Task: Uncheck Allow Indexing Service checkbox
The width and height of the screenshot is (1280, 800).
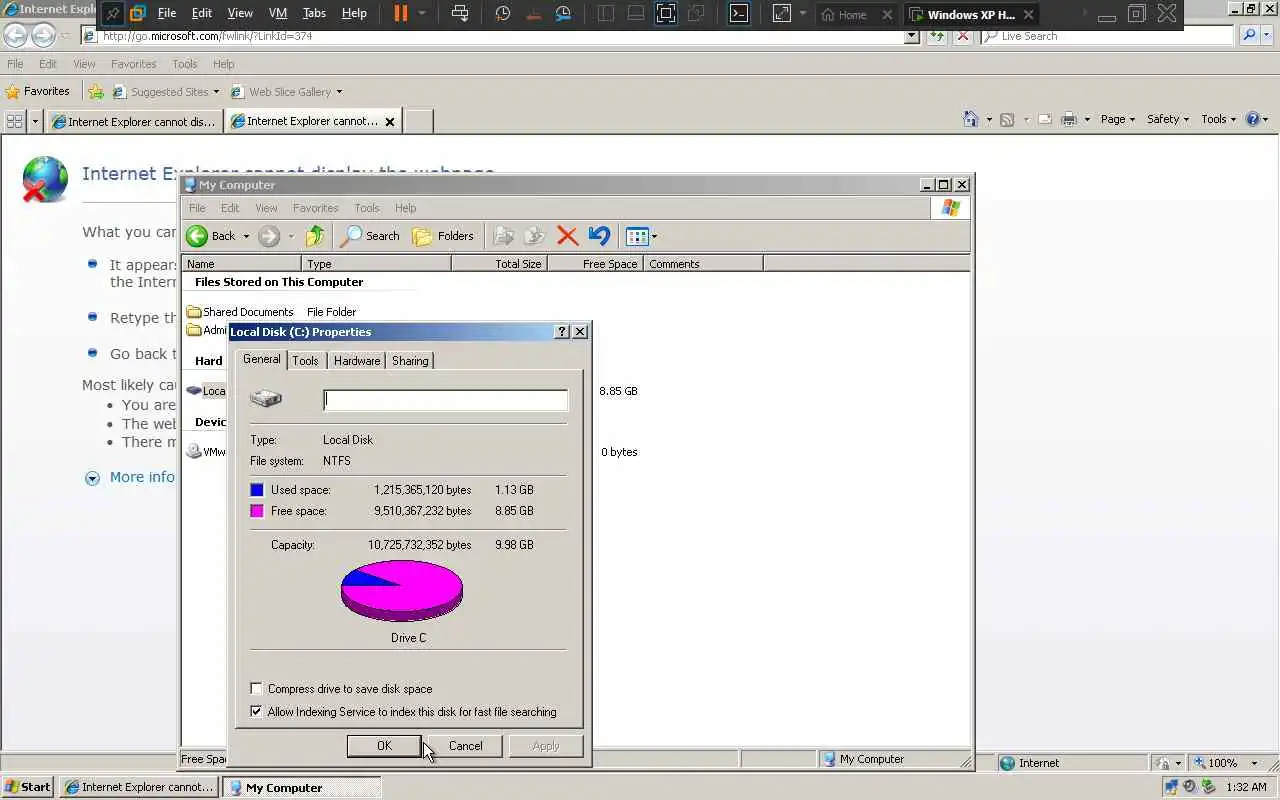Action: [x=257, y=712]
